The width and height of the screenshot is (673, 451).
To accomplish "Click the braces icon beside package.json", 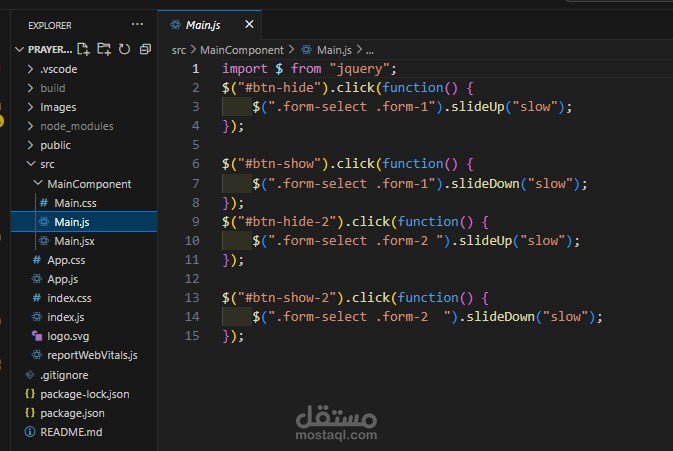I will coord(30,412).
